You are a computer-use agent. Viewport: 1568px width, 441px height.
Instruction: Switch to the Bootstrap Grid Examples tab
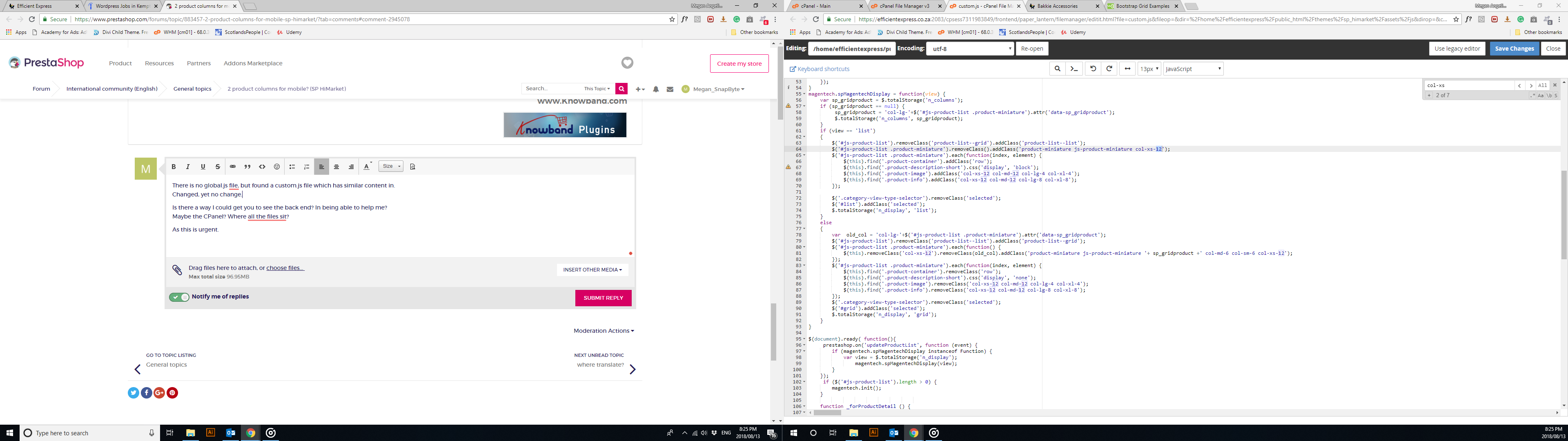pyautogui.click(x=1143, y=6)
